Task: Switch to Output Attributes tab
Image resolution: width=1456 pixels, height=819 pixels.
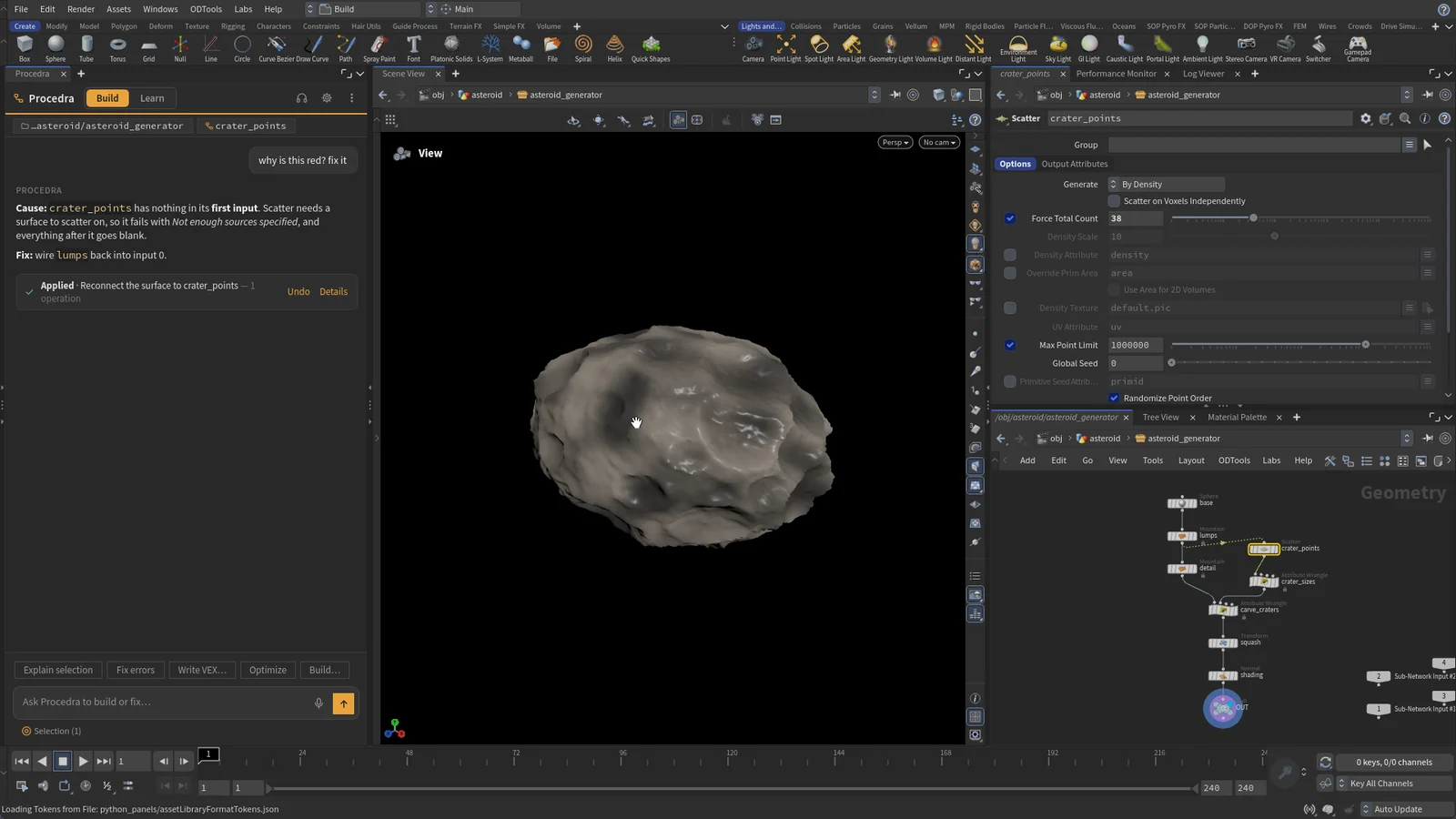Action: (1075, 164)
